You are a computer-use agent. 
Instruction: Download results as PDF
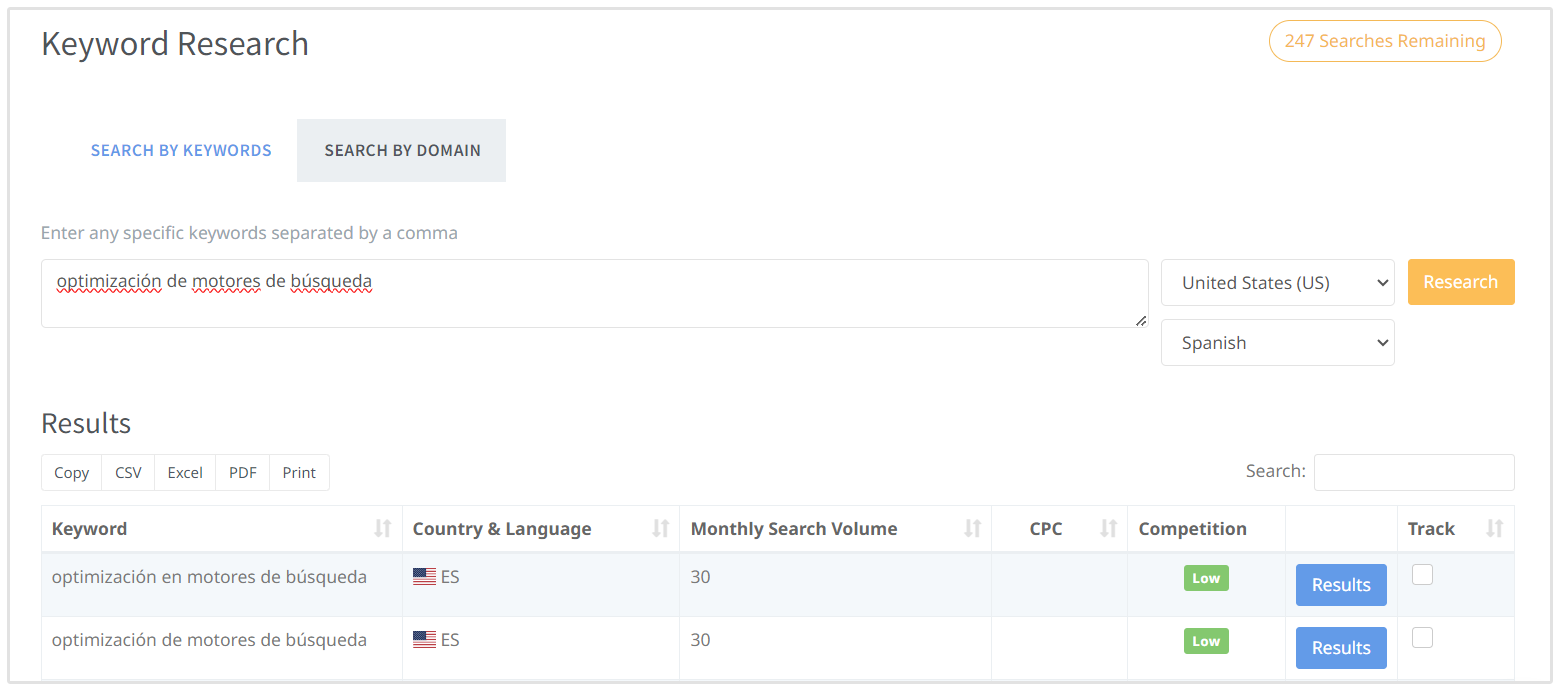click(x=242, y=473)
